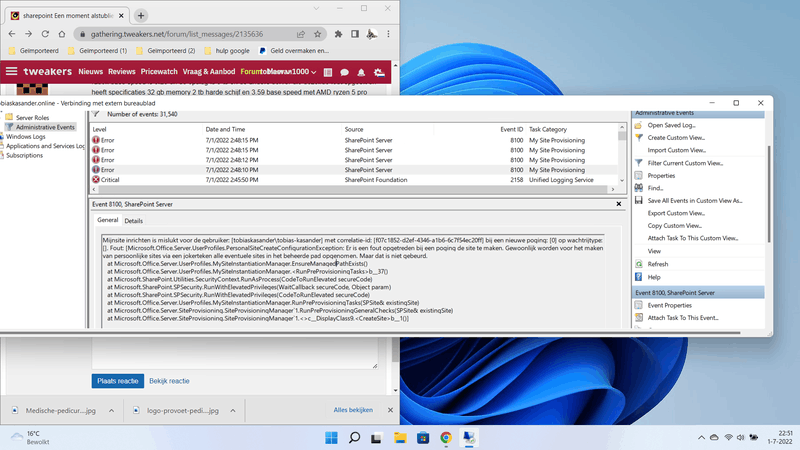
Task: Select the Critical SharePoint Foundation event row
Action: (354, 180)
